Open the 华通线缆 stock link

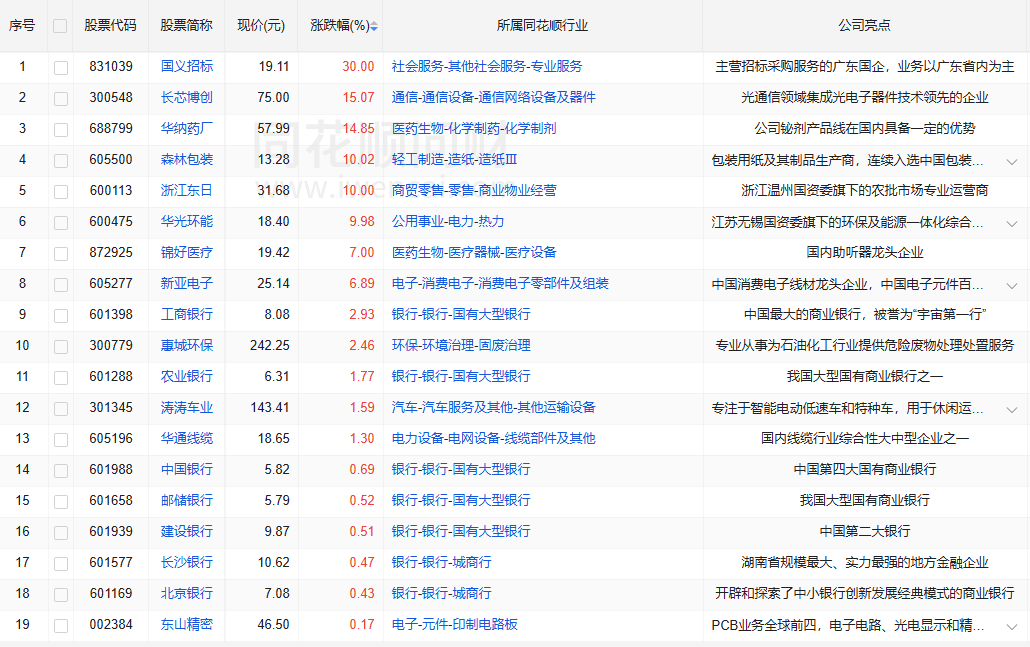pyautogui.click(x=187, y=438)
